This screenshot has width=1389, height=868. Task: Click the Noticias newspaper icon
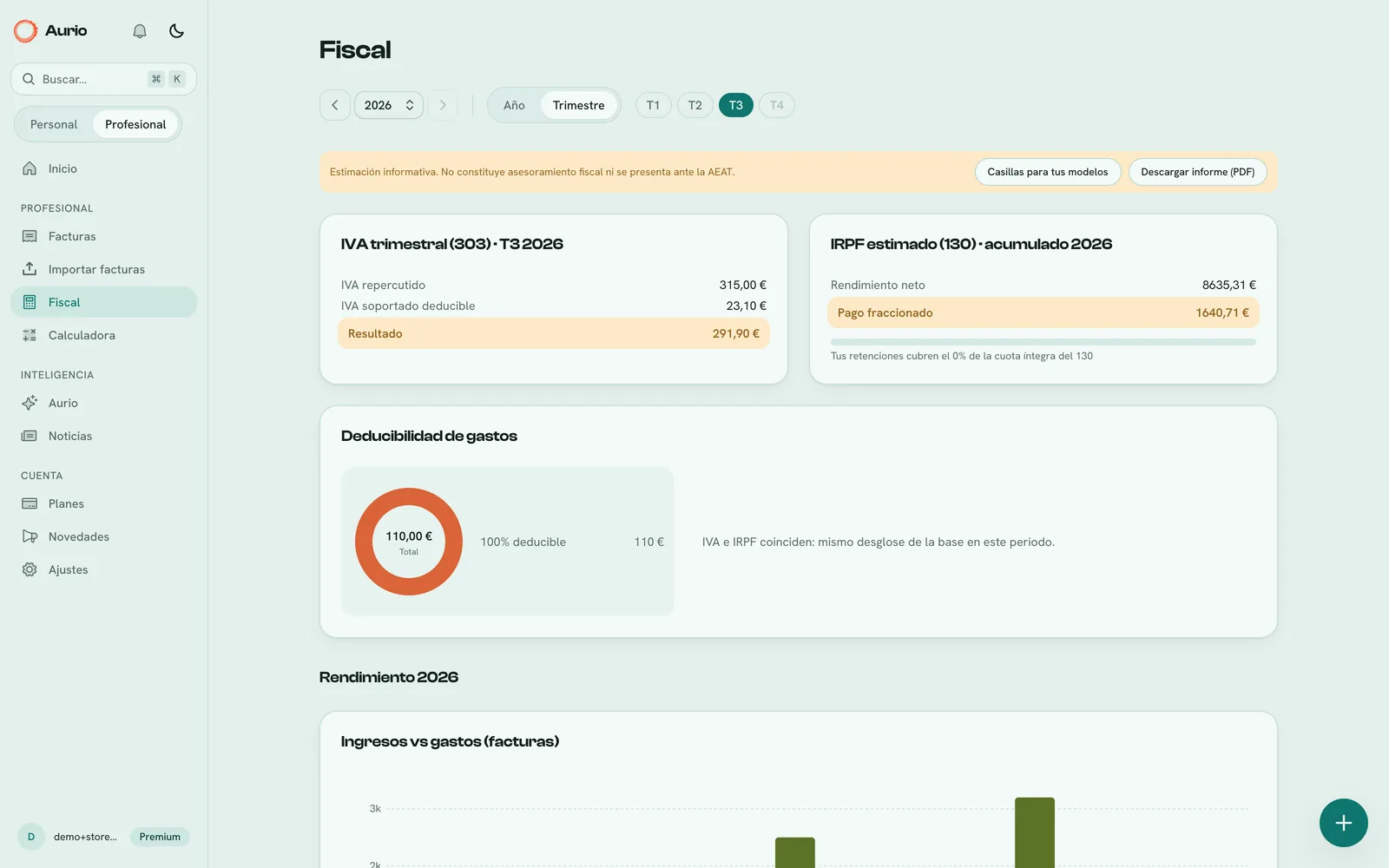[30, 436]
